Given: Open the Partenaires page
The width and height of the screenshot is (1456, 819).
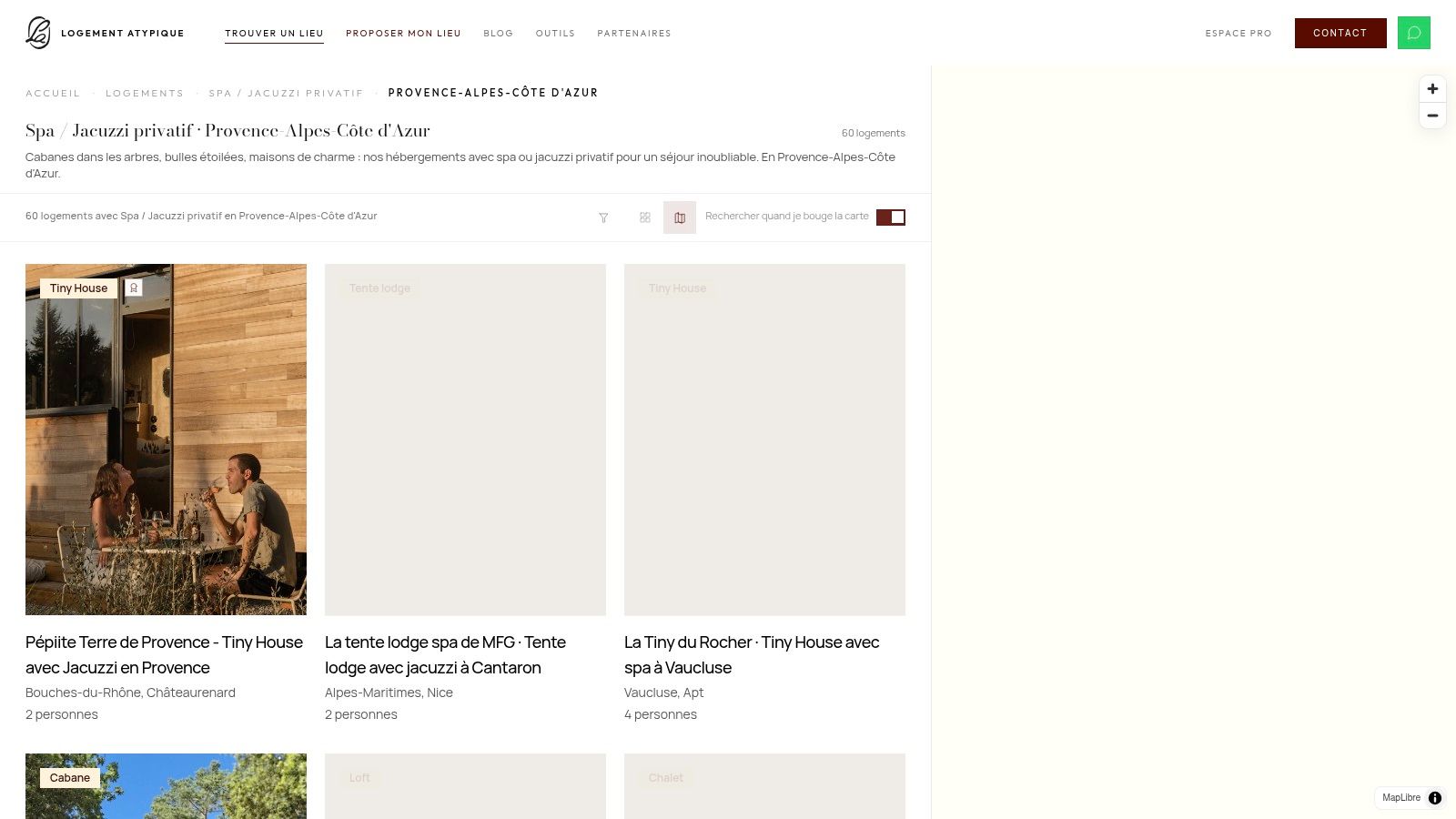Looking at the screenshot, I should [634, 34].
